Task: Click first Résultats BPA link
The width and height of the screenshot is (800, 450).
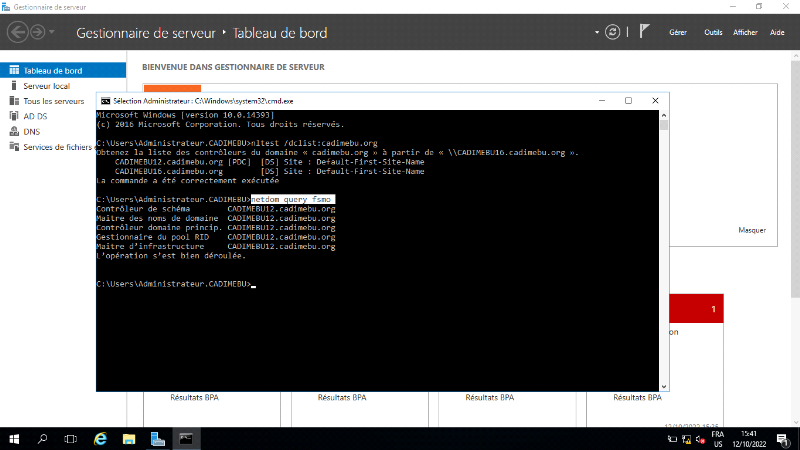Action: [194, 397]
